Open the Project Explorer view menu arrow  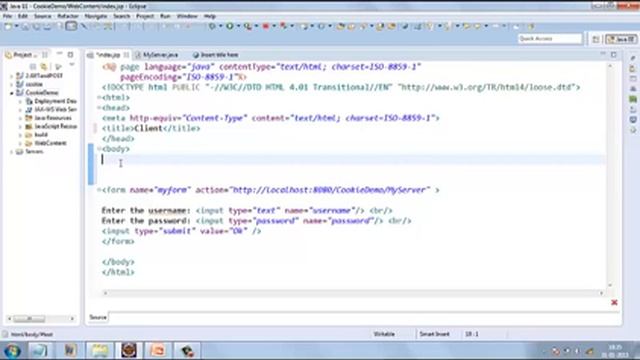(x=72, y=65)
